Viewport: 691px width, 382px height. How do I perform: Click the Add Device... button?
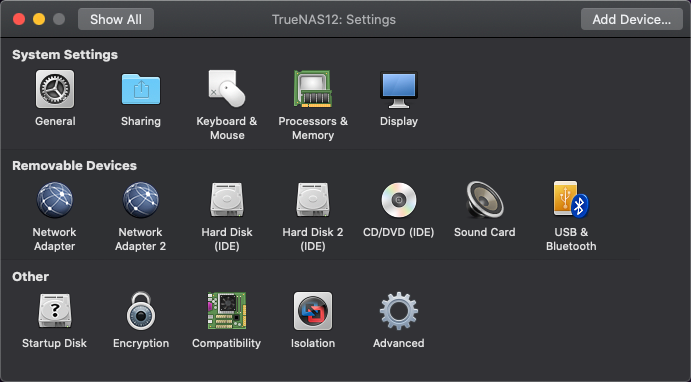(x=632, y=19)
